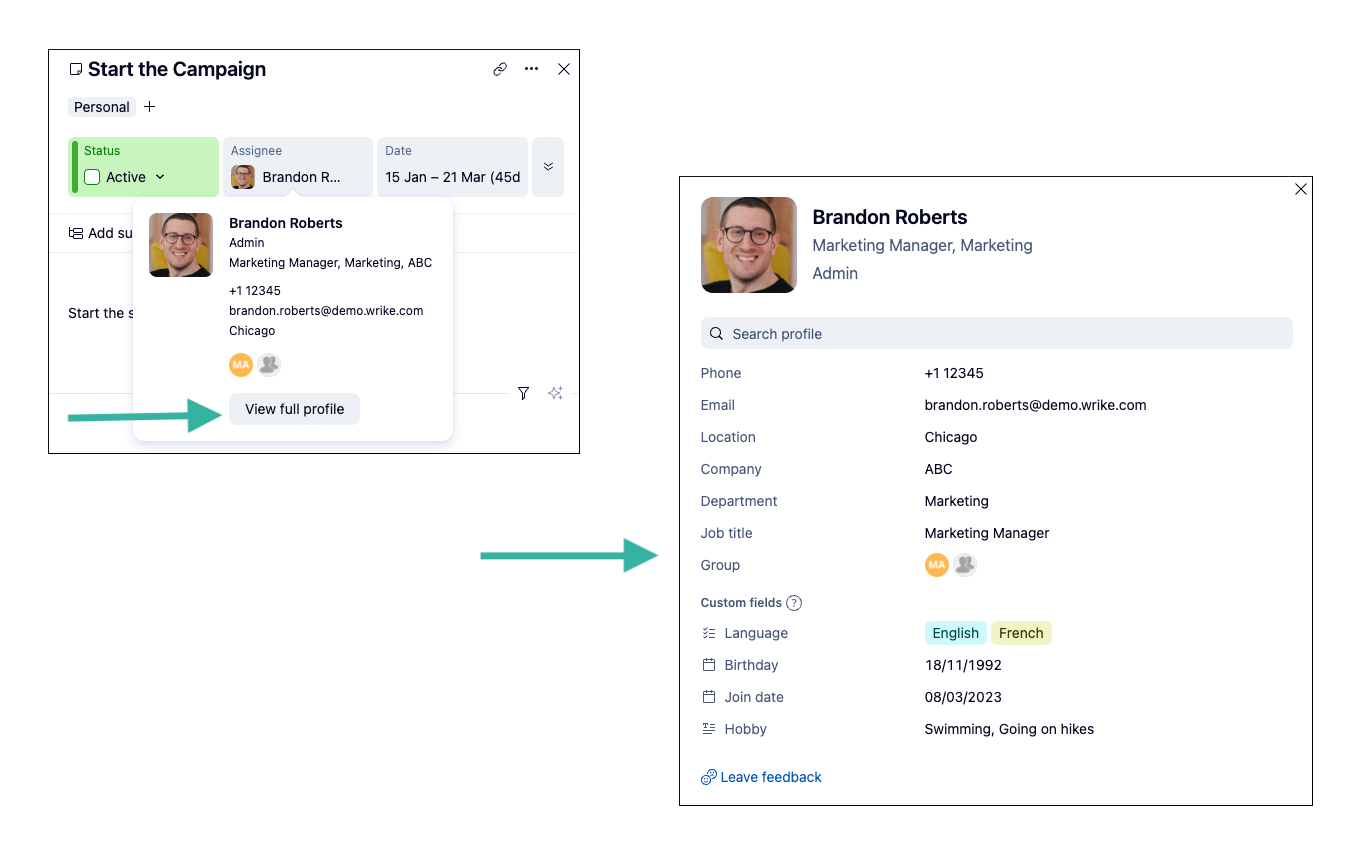Click the Marketing Manager job title value
This screenshot has height=868, width=1357.
pos(987,533)
